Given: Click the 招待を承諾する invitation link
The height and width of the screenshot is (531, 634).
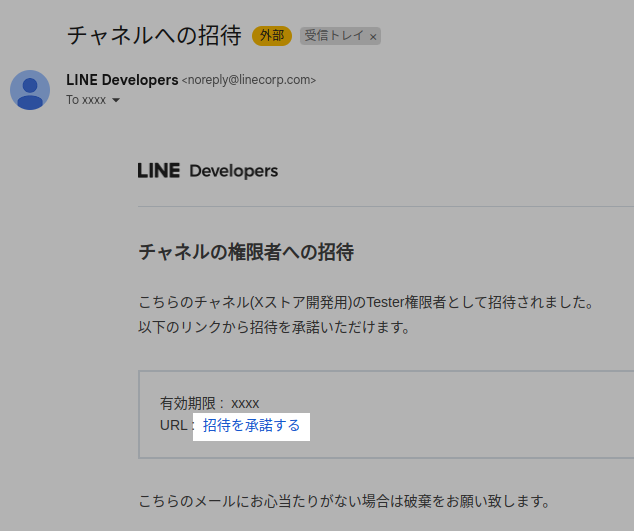Looking at the screenshot, I should click(x=251, y=426).
